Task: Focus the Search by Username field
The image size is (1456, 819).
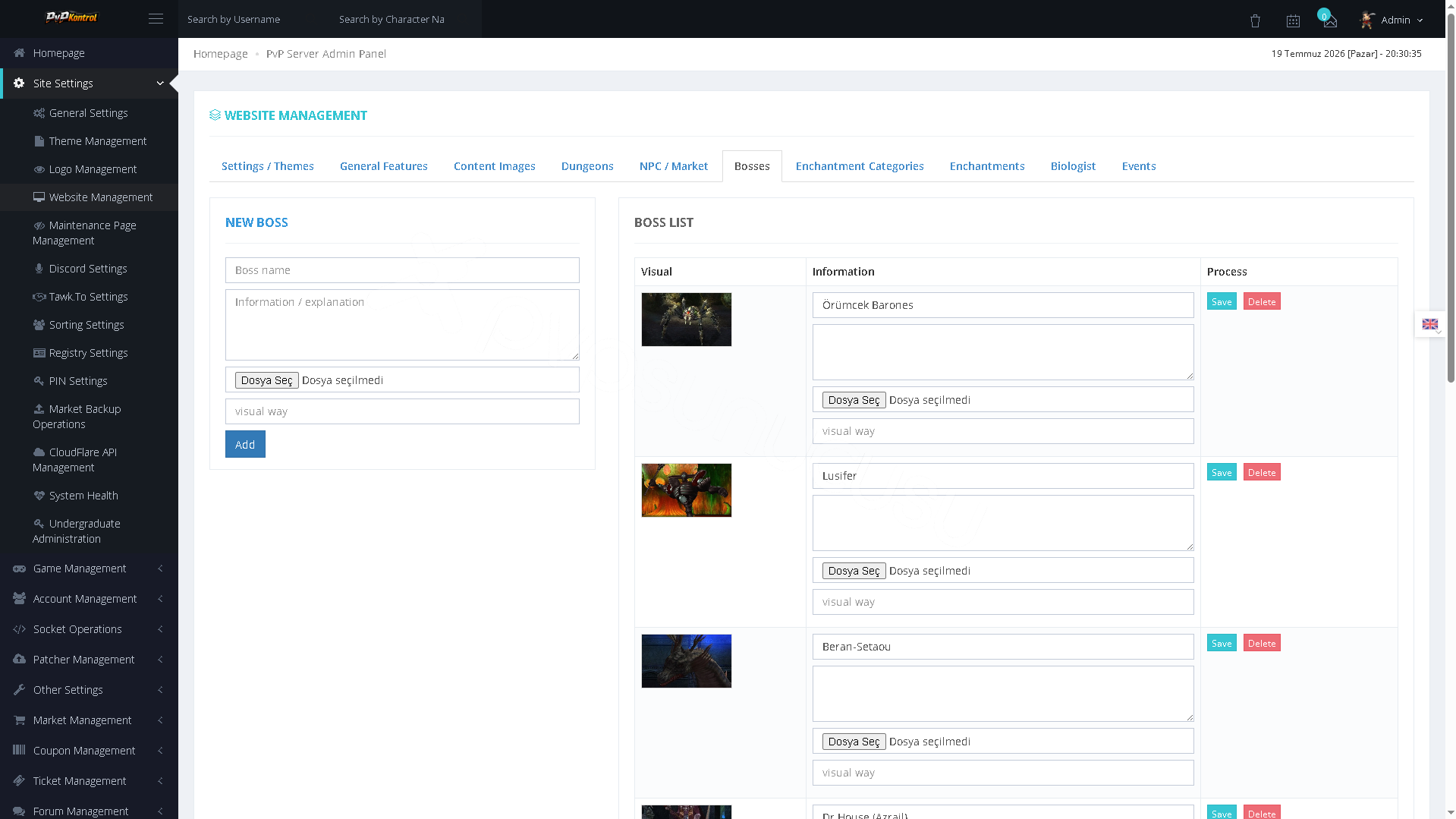Action: [x=254, y=19]
